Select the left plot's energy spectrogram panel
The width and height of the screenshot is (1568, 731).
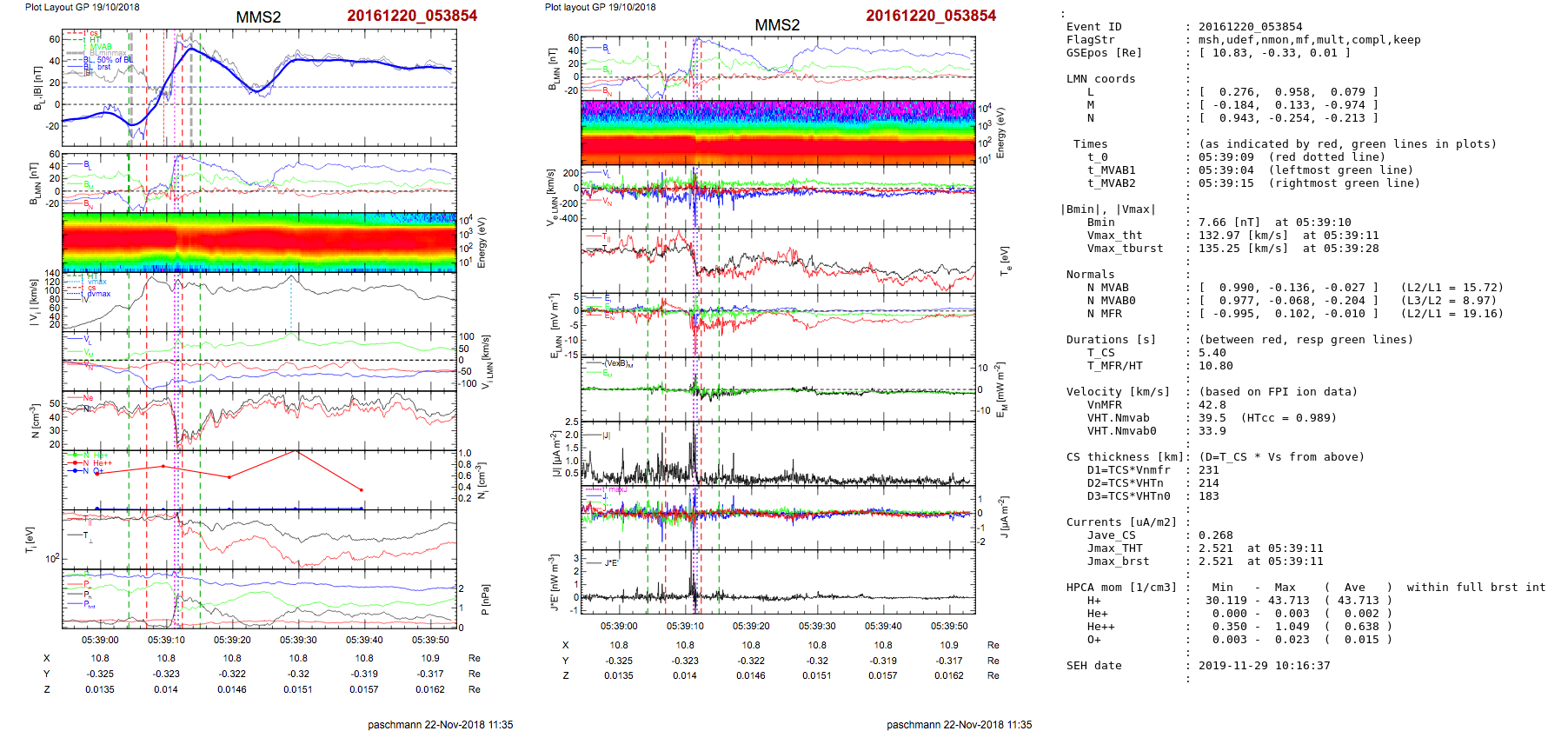coord(259,242)
